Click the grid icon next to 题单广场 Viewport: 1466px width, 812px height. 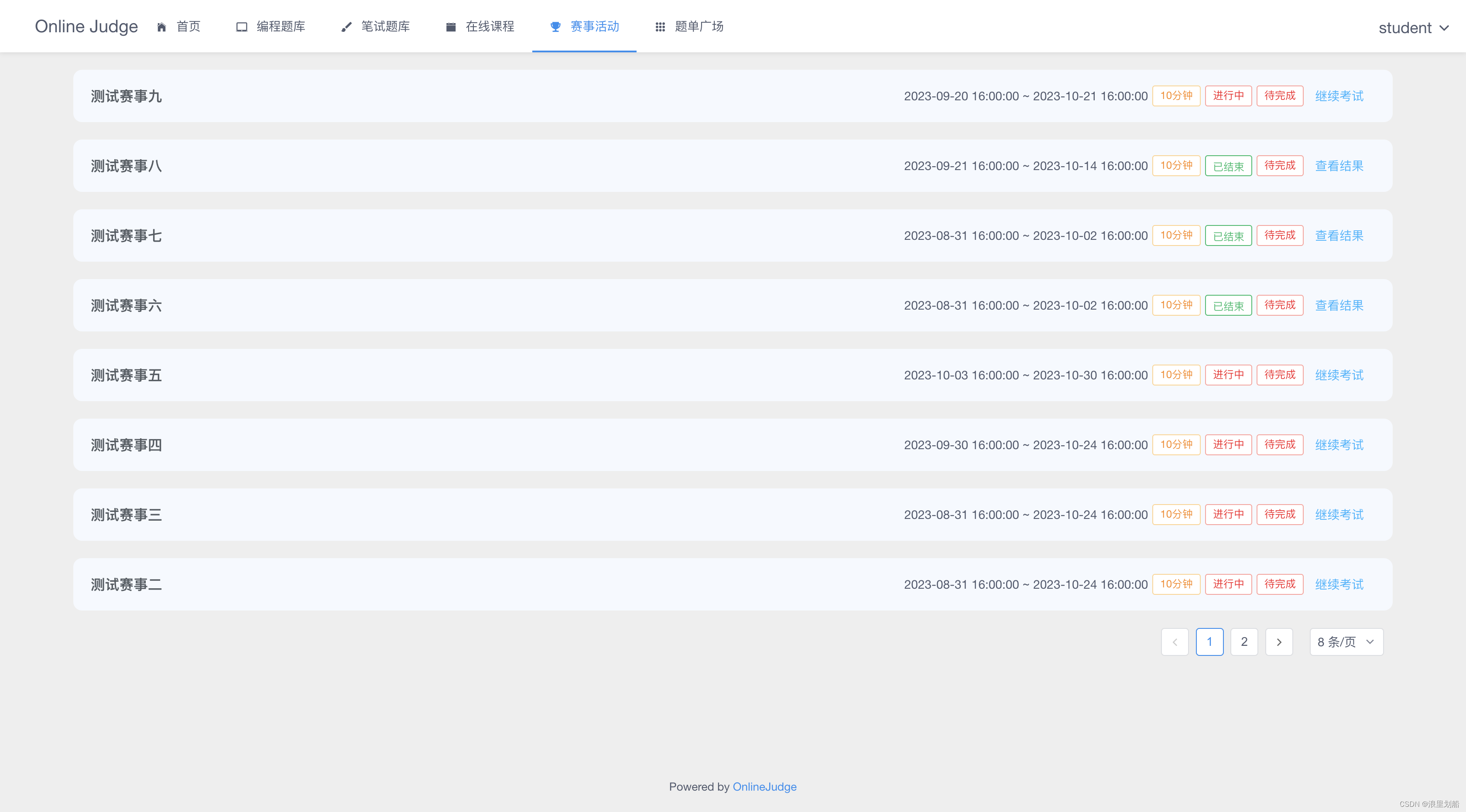pos(660,26)
